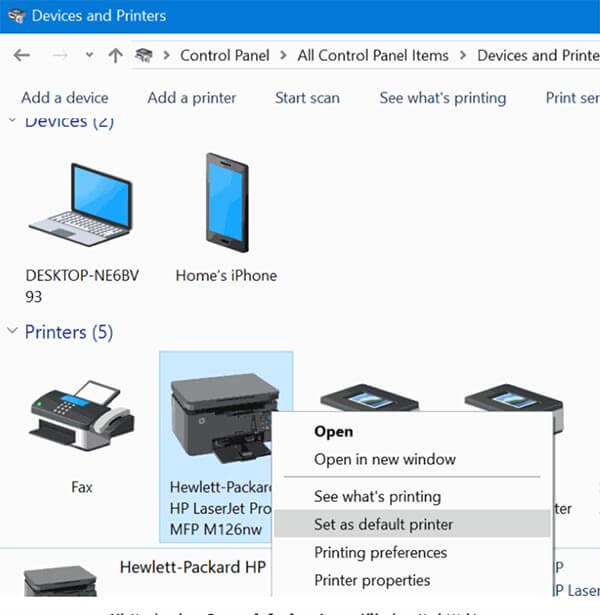Click the Devices and Printers address bar icon
Image resolution: width=600 pixels, height=615 pixels.
click(144, 55)
